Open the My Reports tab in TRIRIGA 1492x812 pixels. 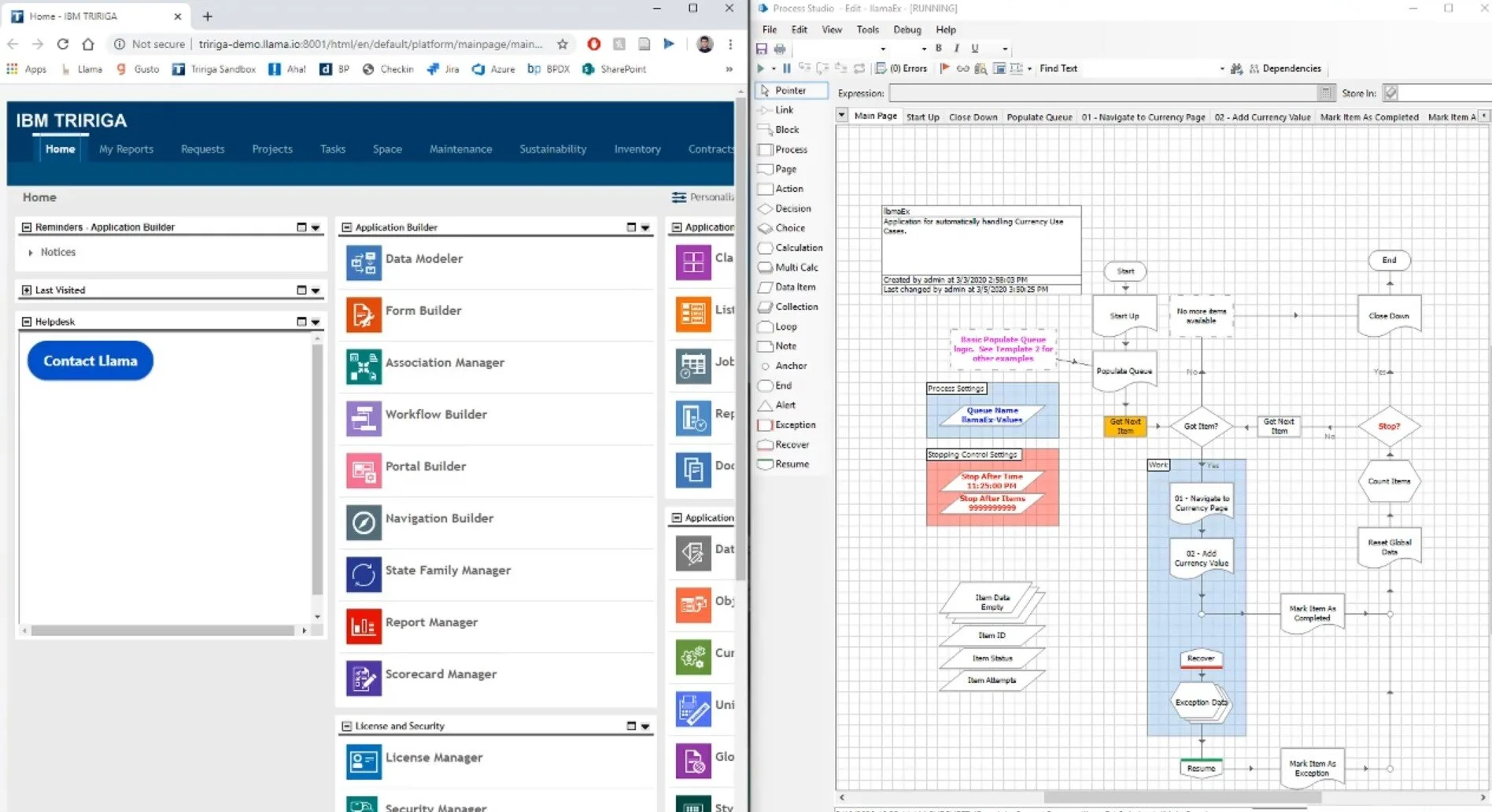(x=126, y=149)
